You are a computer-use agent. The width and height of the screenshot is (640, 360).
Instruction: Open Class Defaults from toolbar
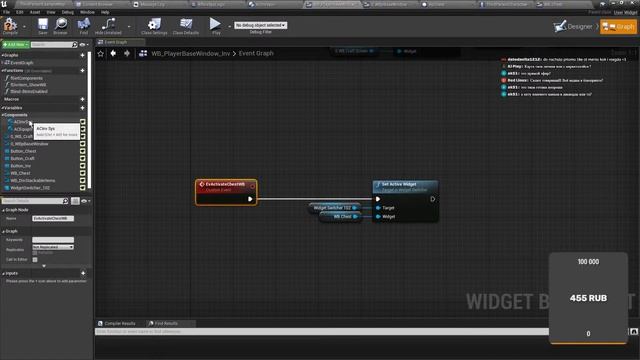pyautogui.click(x=186, y=26)
